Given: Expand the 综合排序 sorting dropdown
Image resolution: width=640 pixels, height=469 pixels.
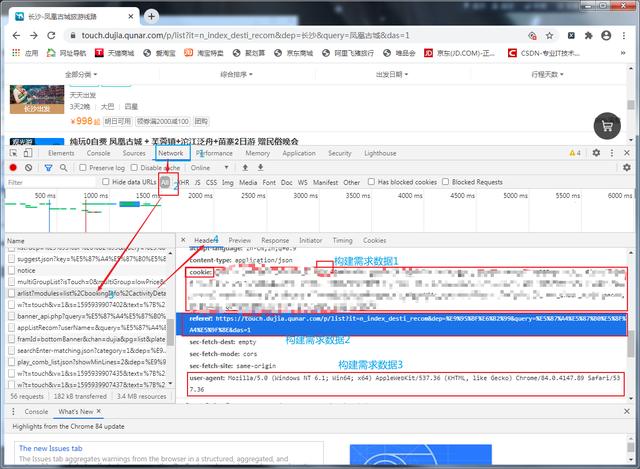Looking at the screenshot, I should click(x=236, y=74).
